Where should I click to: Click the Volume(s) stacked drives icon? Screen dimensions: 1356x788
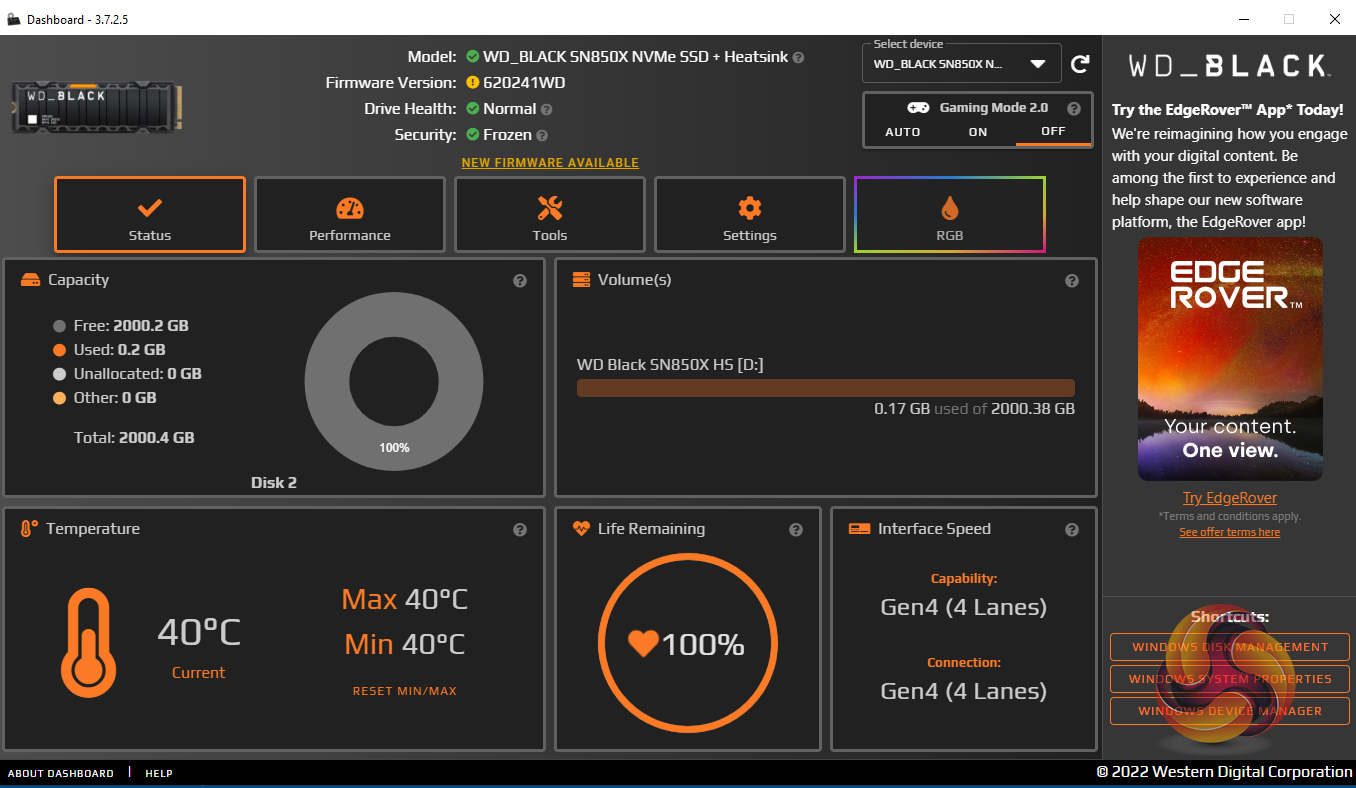581,280
